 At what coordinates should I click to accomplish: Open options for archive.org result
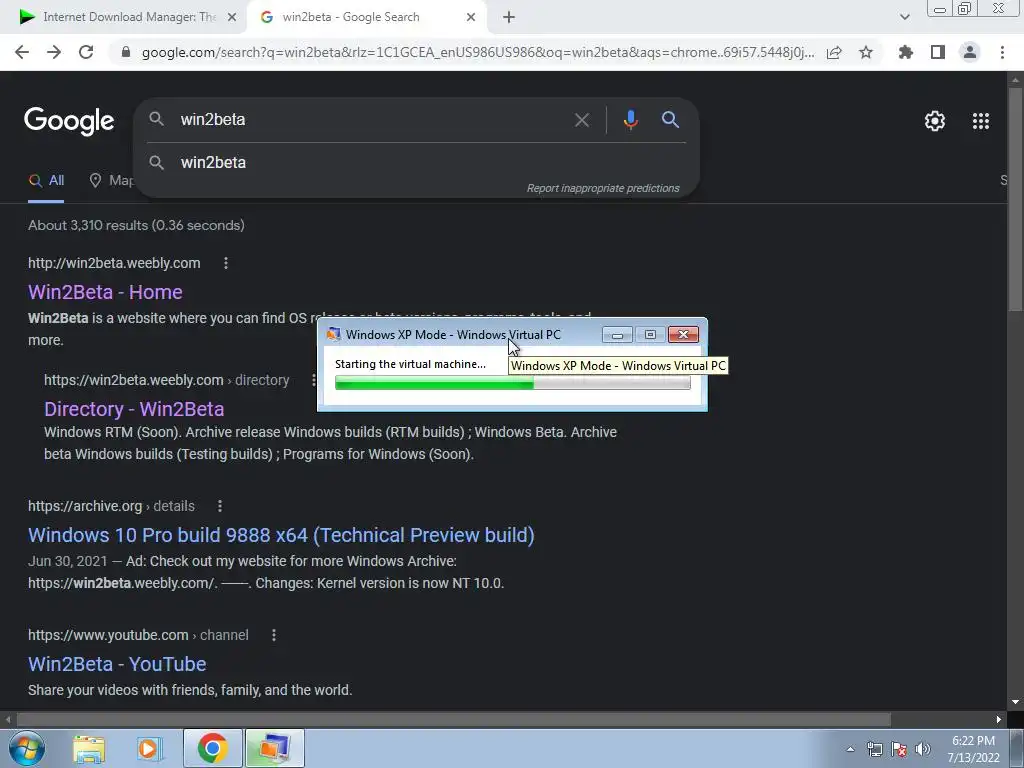click(220, 506)
